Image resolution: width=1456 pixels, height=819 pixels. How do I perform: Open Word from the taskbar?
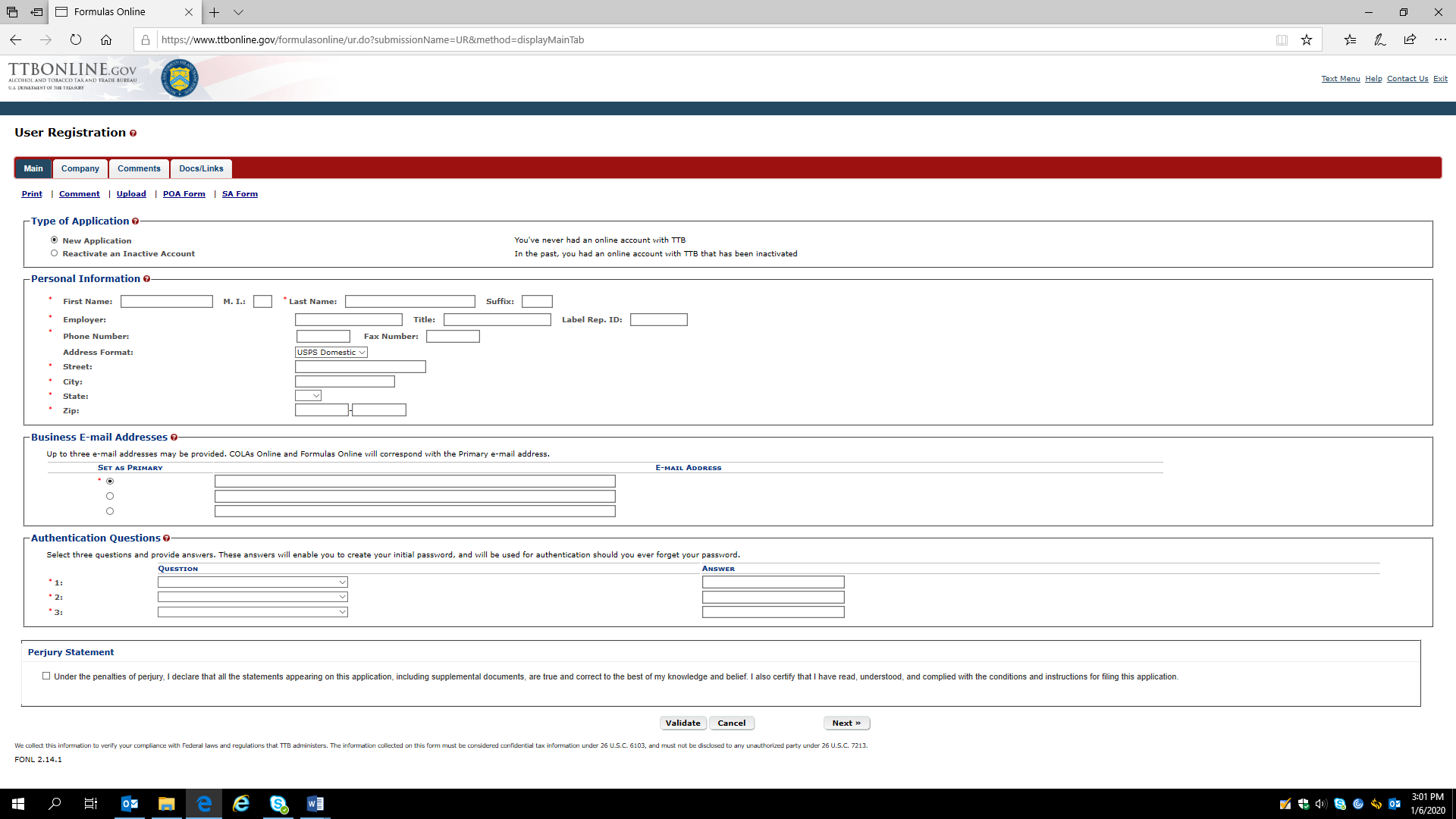[x=315, y=804]
